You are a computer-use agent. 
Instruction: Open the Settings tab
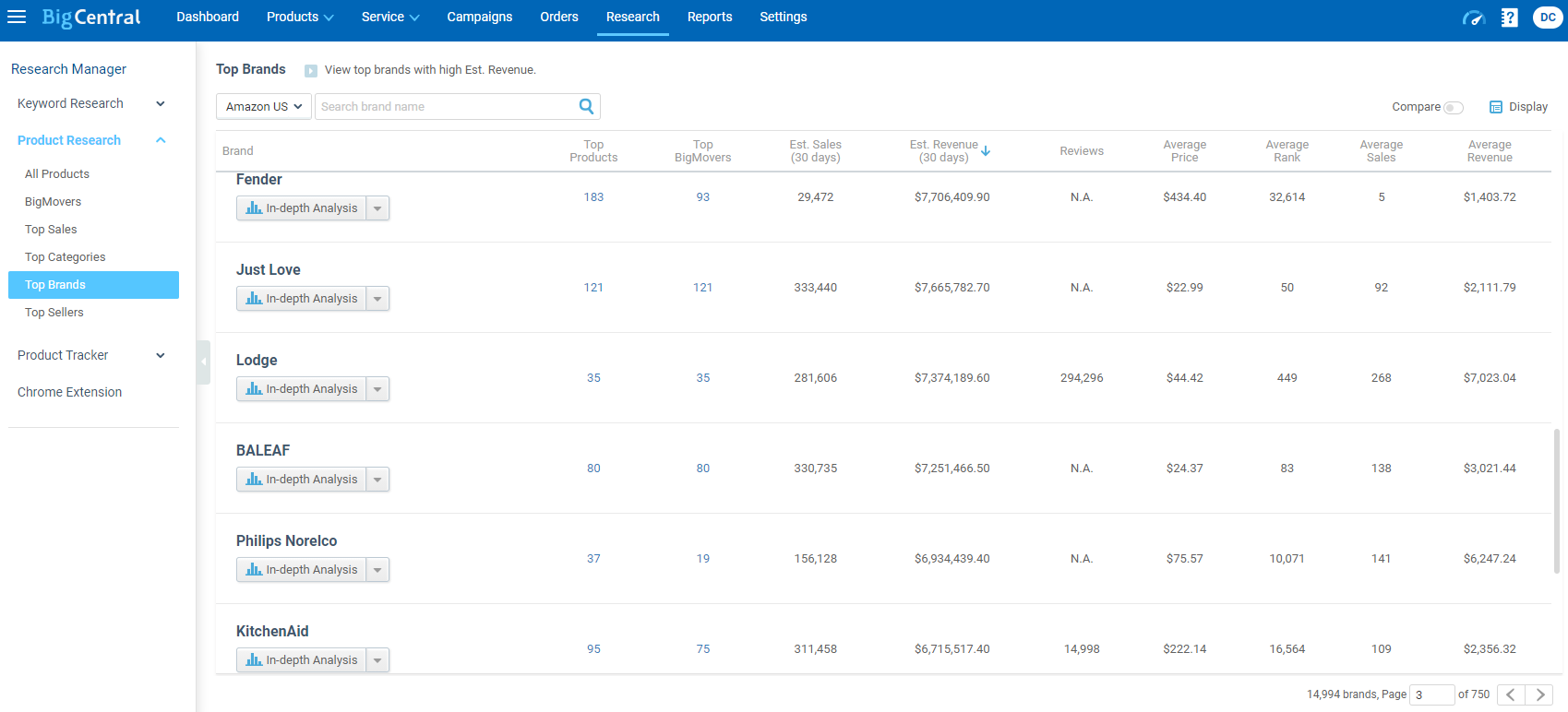coord(784,17)
